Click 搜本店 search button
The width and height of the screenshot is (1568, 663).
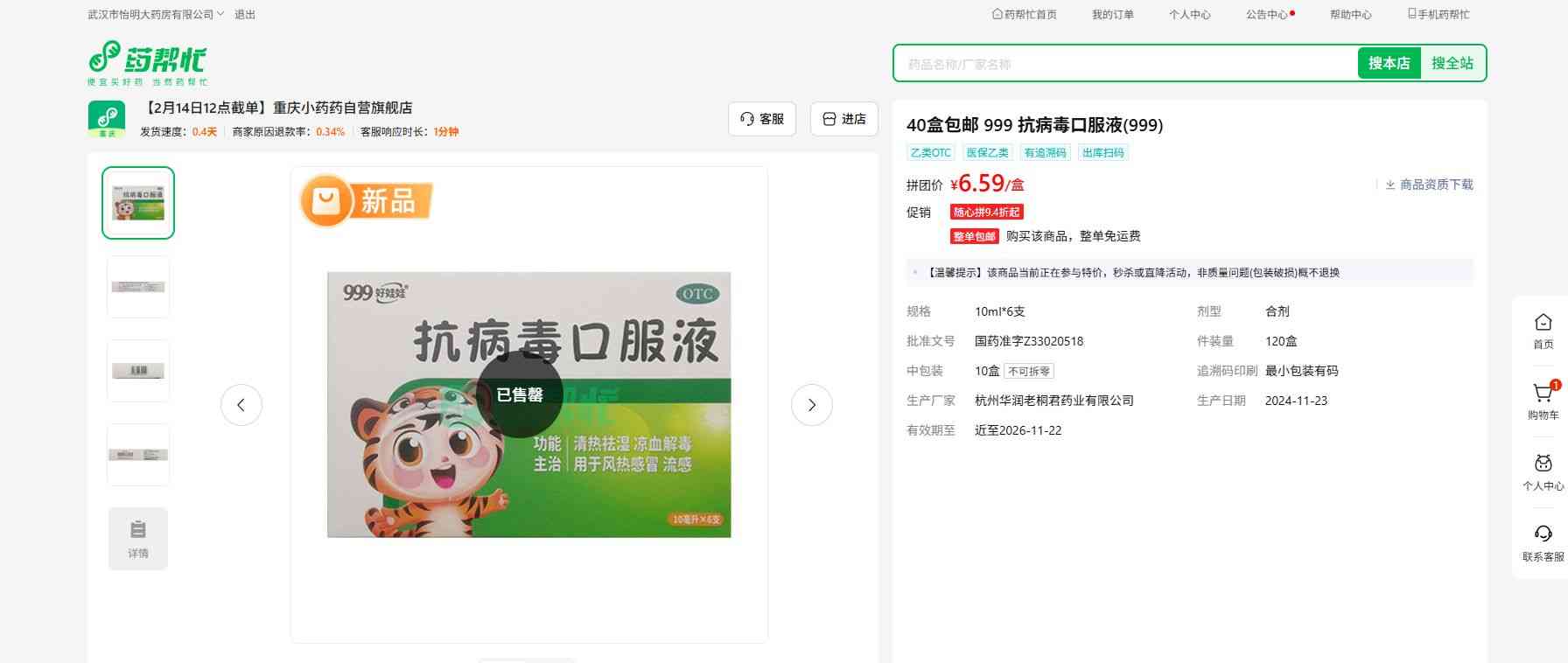point(1389,63)
